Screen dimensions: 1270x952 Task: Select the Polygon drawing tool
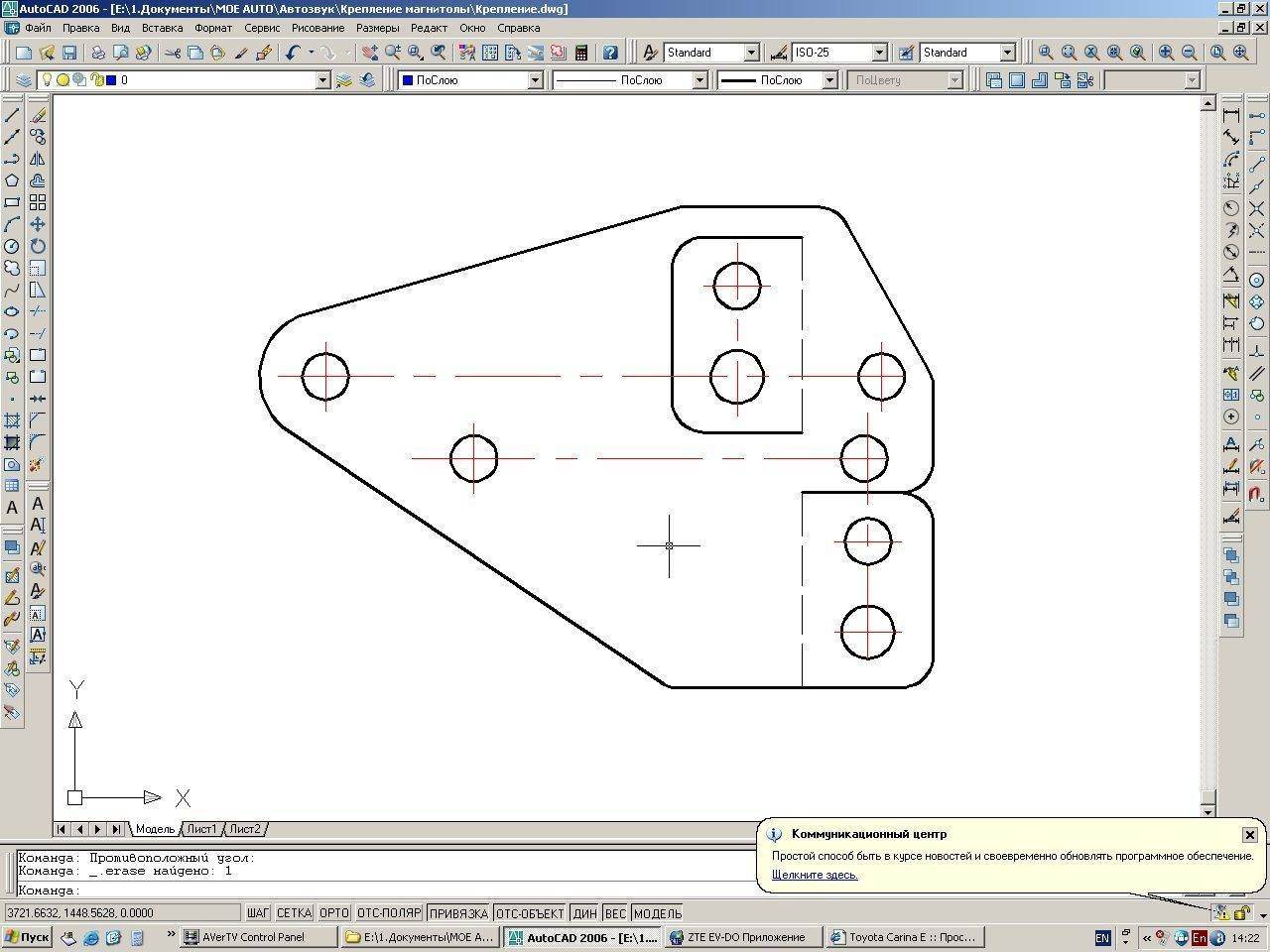click(x=12, y=180)
